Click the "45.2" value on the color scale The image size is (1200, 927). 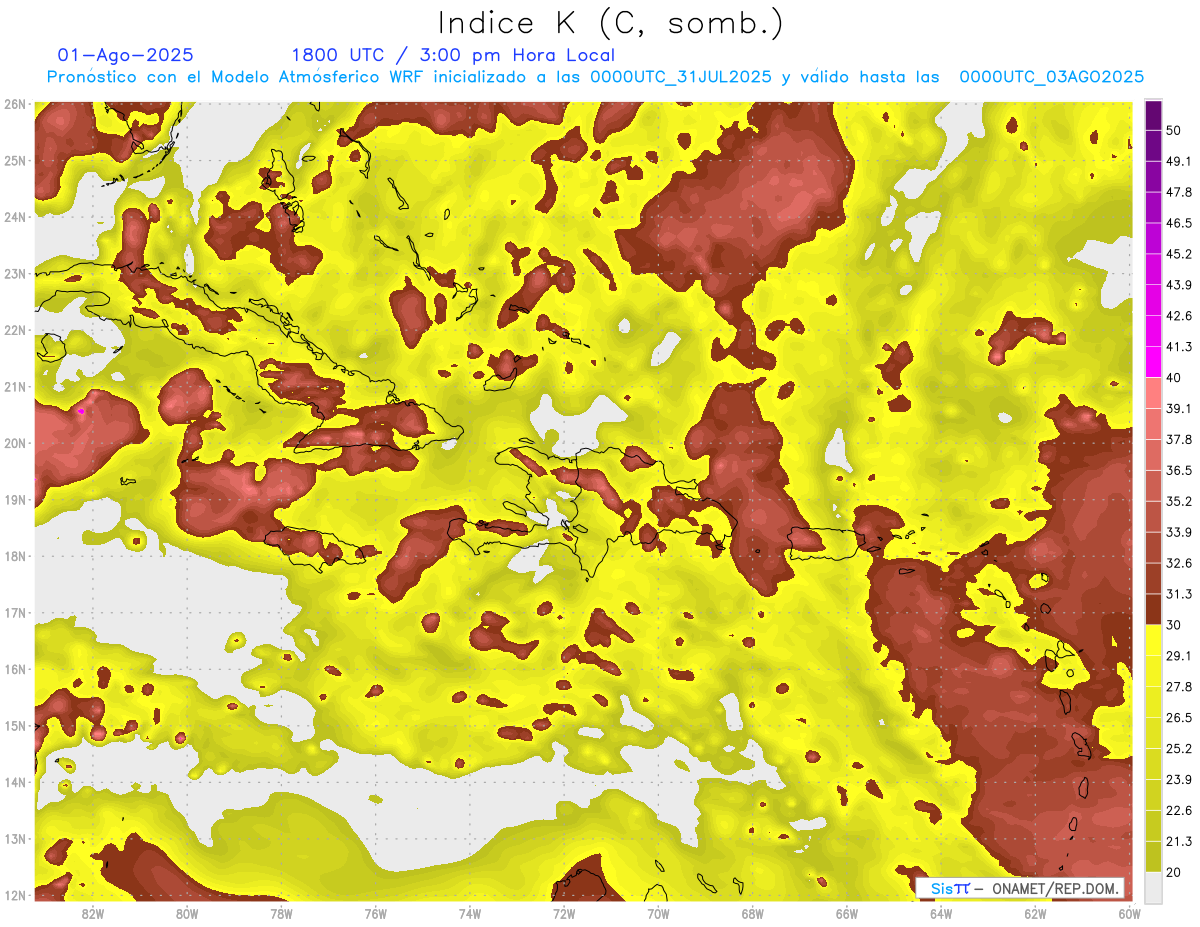[x=1178, y=253]
